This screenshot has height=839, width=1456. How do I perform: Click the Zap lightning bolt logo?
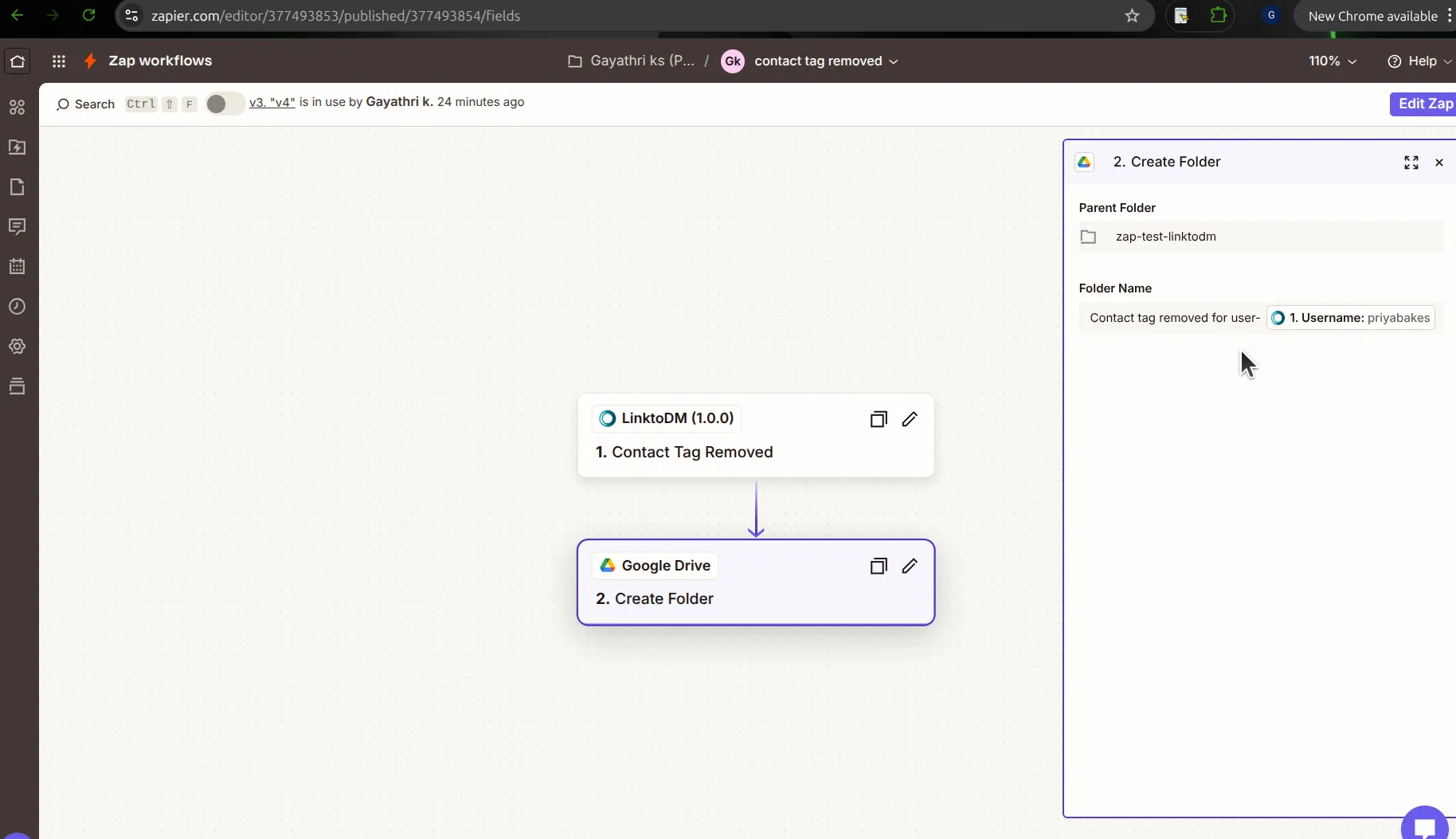tap(90, 61)
